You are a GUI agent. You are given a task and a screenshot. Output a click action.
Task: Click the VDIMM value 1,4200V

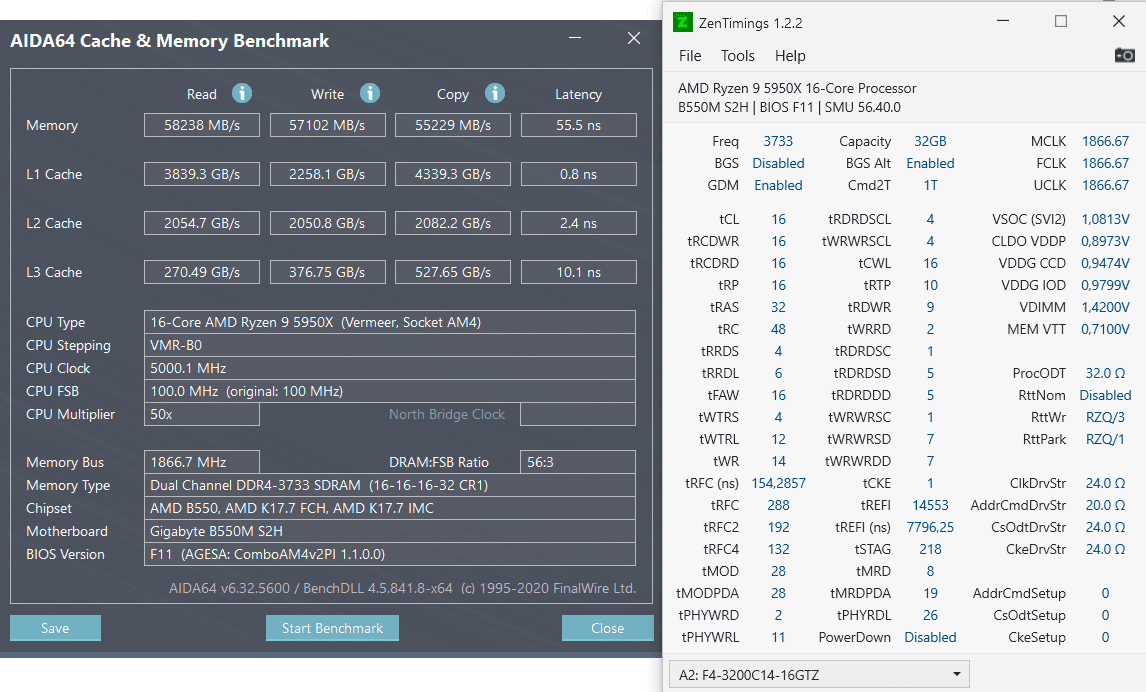point(1105,307)
